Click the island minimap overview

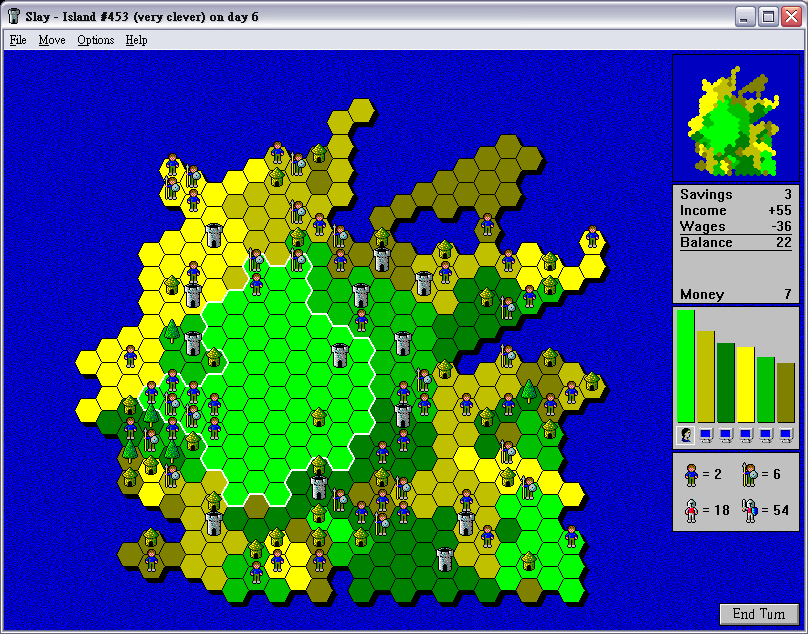tap(735, 119)
